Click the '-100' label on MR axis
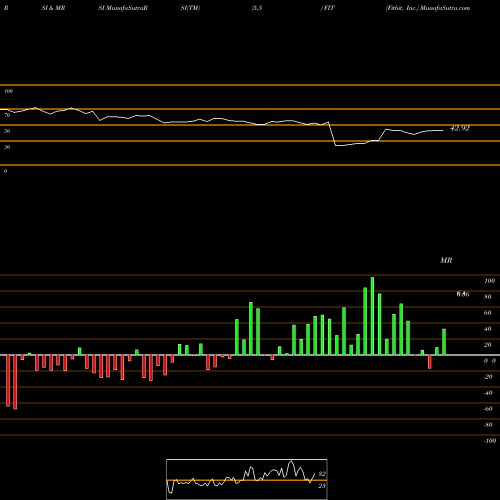 tap(490, 441)
